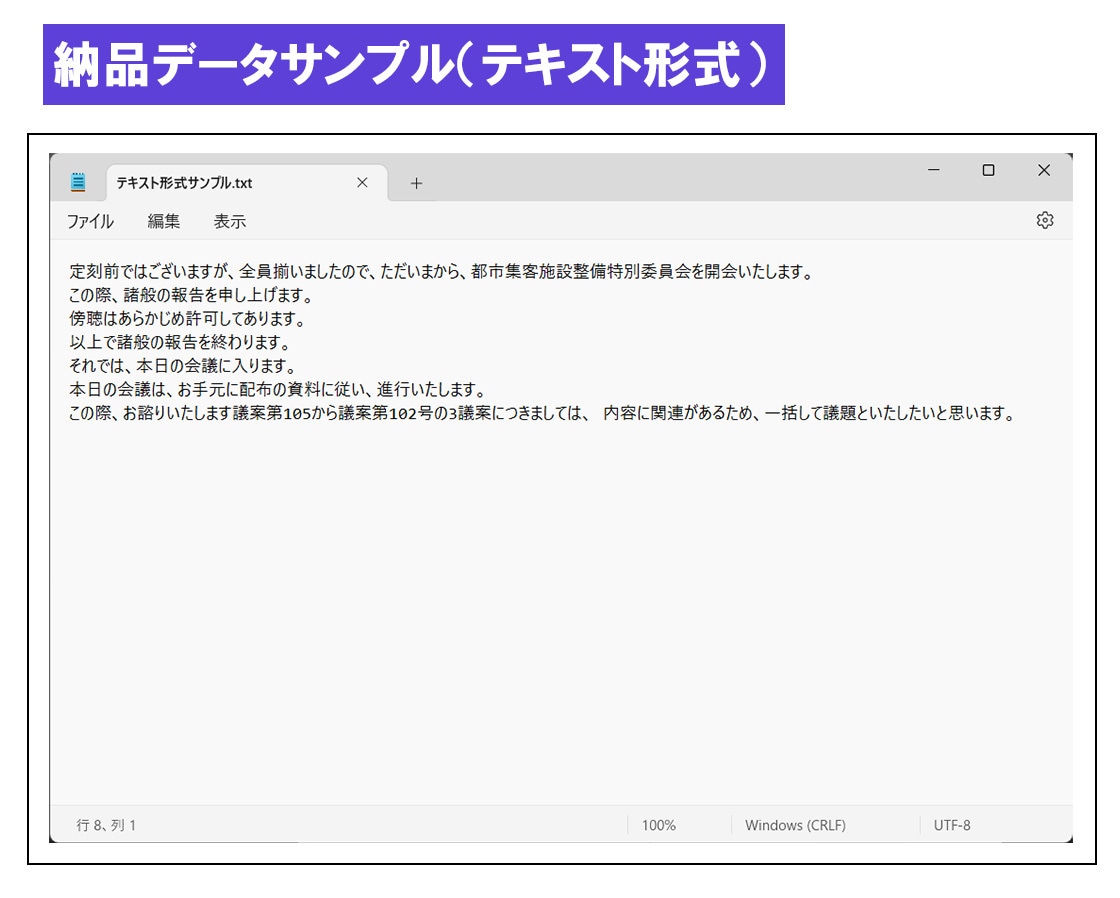Viewport: 1120px width, 898px height.
Task: Open the Notepad settings gear
Action: point(1044,220)
